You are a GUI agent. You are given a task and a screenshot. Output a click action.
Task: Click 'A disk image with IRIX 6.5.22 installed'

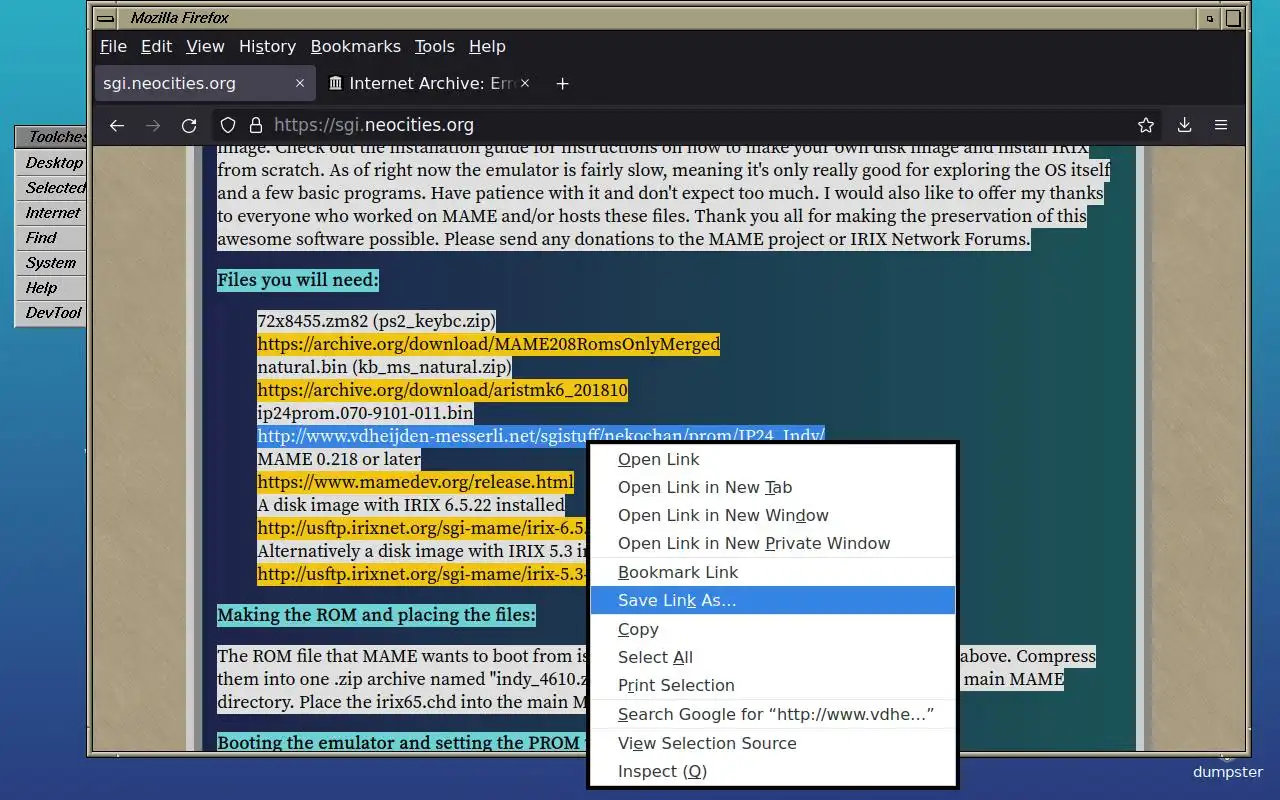[x=410, y=505]
